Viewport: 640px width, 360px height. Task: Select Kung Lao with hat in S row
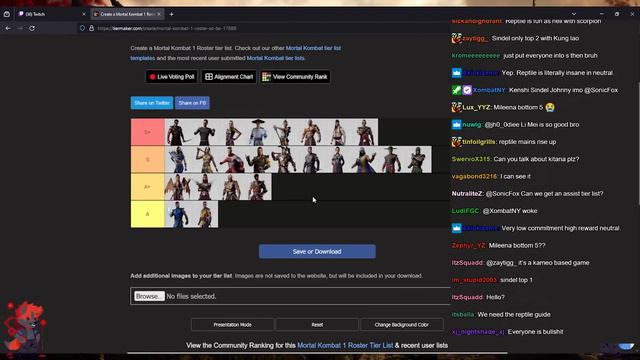pos(391,159)
